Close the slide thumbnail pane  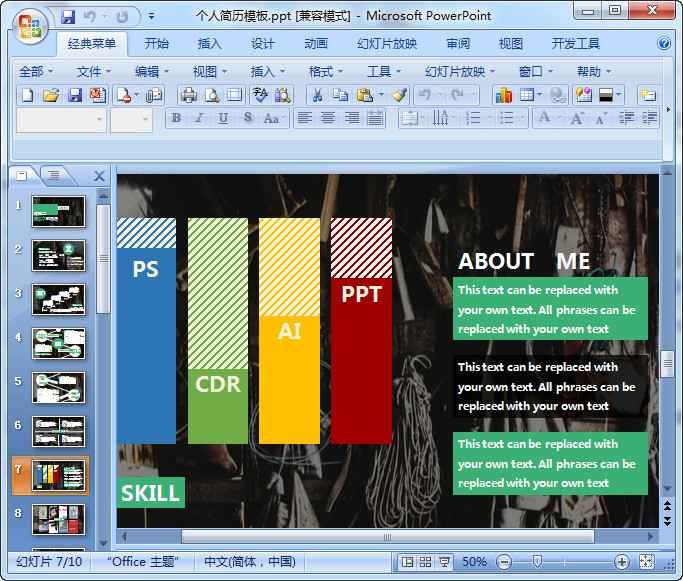coord(99,176)
